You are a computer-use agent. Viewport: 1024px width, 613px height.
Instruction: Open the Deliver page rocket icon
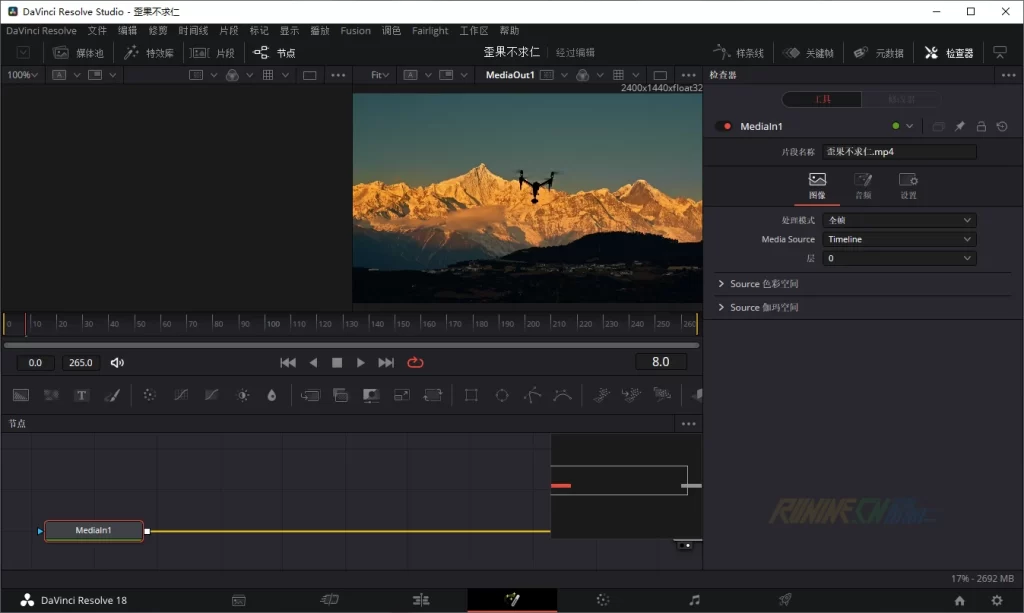pos(785,600)
